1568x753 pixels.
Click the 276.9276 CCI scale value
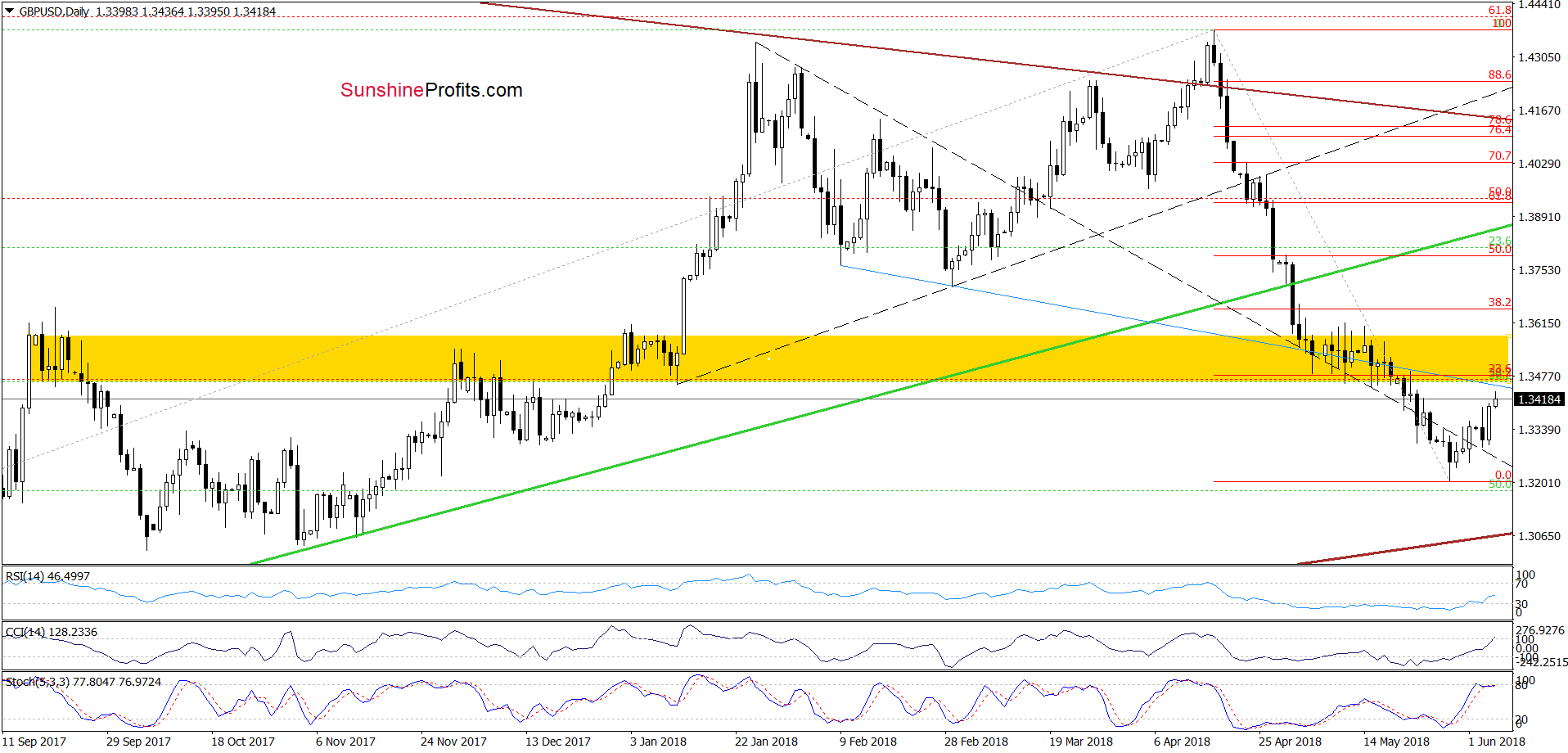1540,630
